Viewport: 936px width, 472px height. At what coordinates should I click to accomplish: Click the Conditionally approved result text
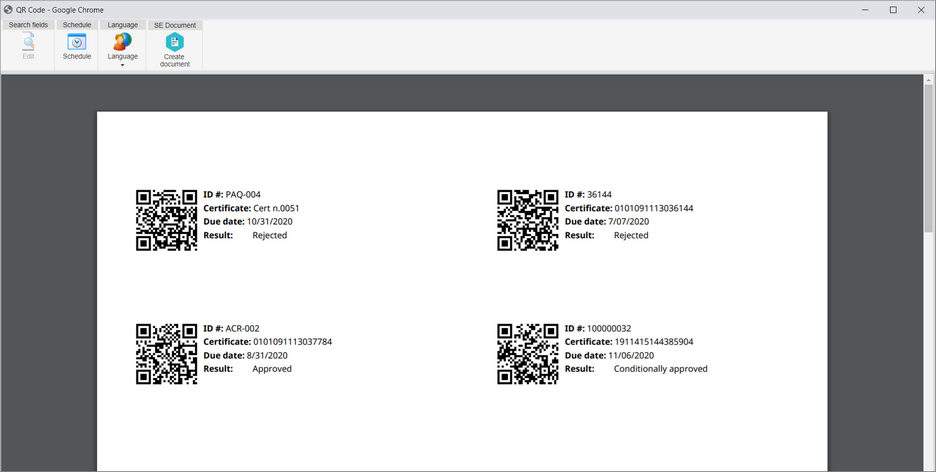(x=661, y=369)
